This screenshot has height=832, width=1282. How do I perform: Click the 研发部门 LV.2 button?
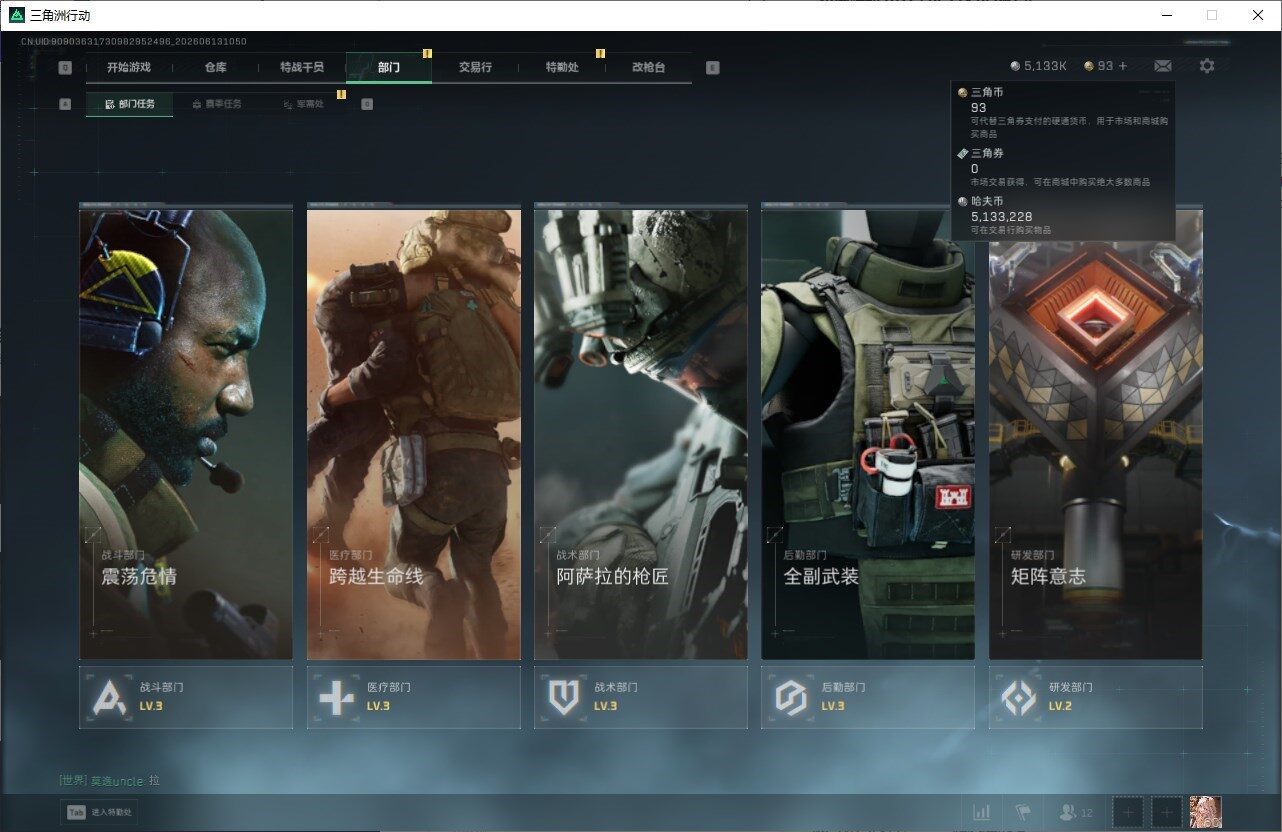(x=1096, y=697)
